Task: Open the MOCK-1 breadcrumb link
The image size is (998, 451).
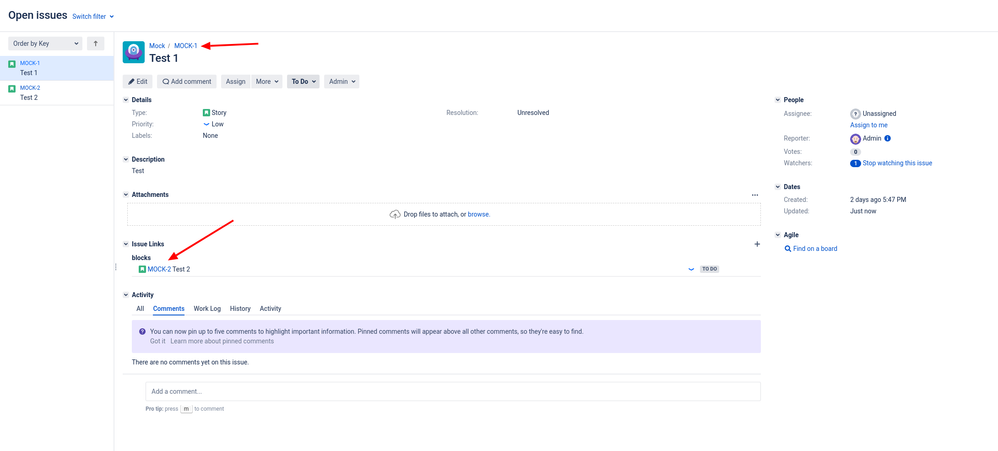Action: (x=186, y=46)
